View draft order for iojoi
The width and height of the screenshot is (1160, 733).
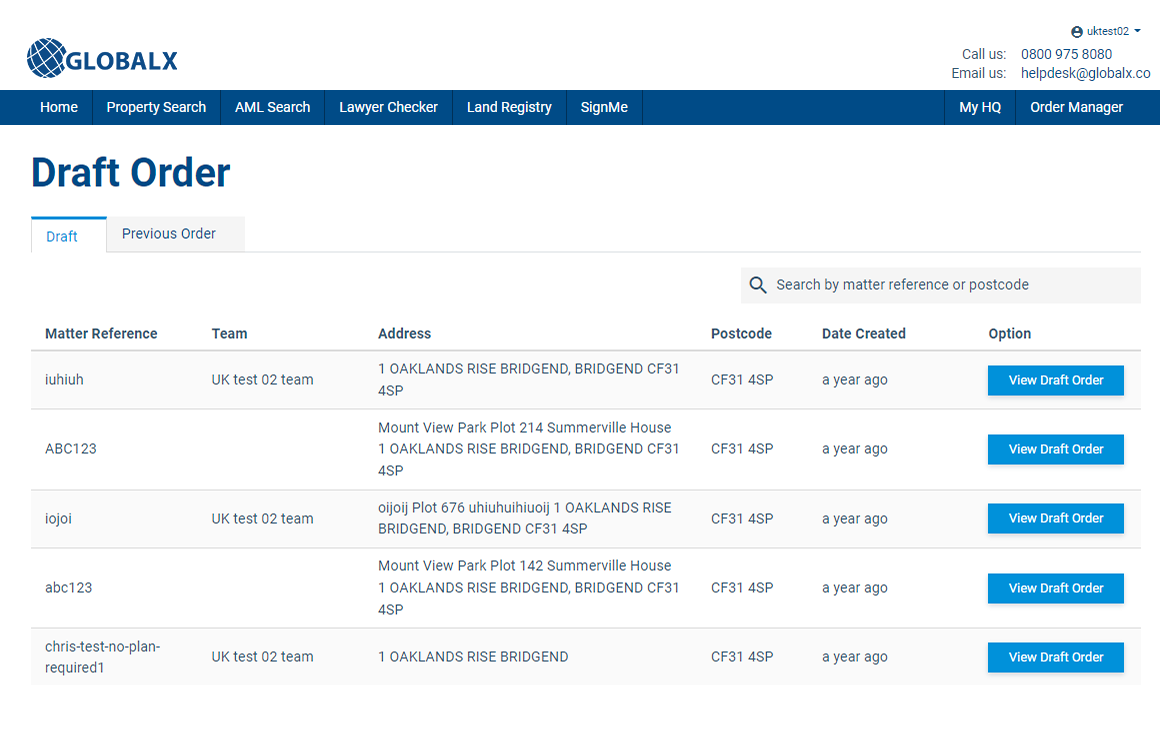(1055, 518)
